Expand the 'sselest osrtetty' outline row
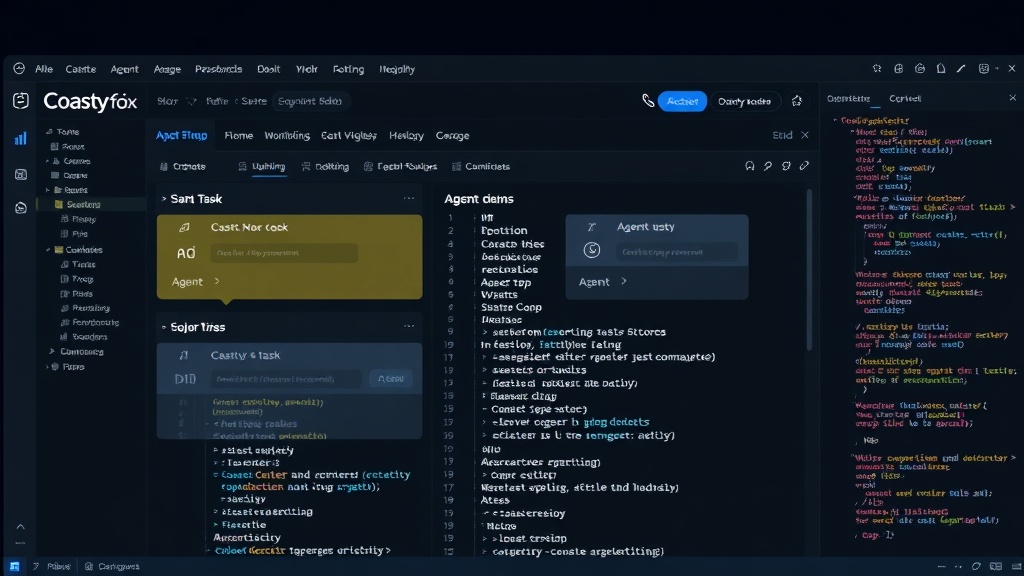This screenshot has width=1024, height=576. [x=216, y=450]
